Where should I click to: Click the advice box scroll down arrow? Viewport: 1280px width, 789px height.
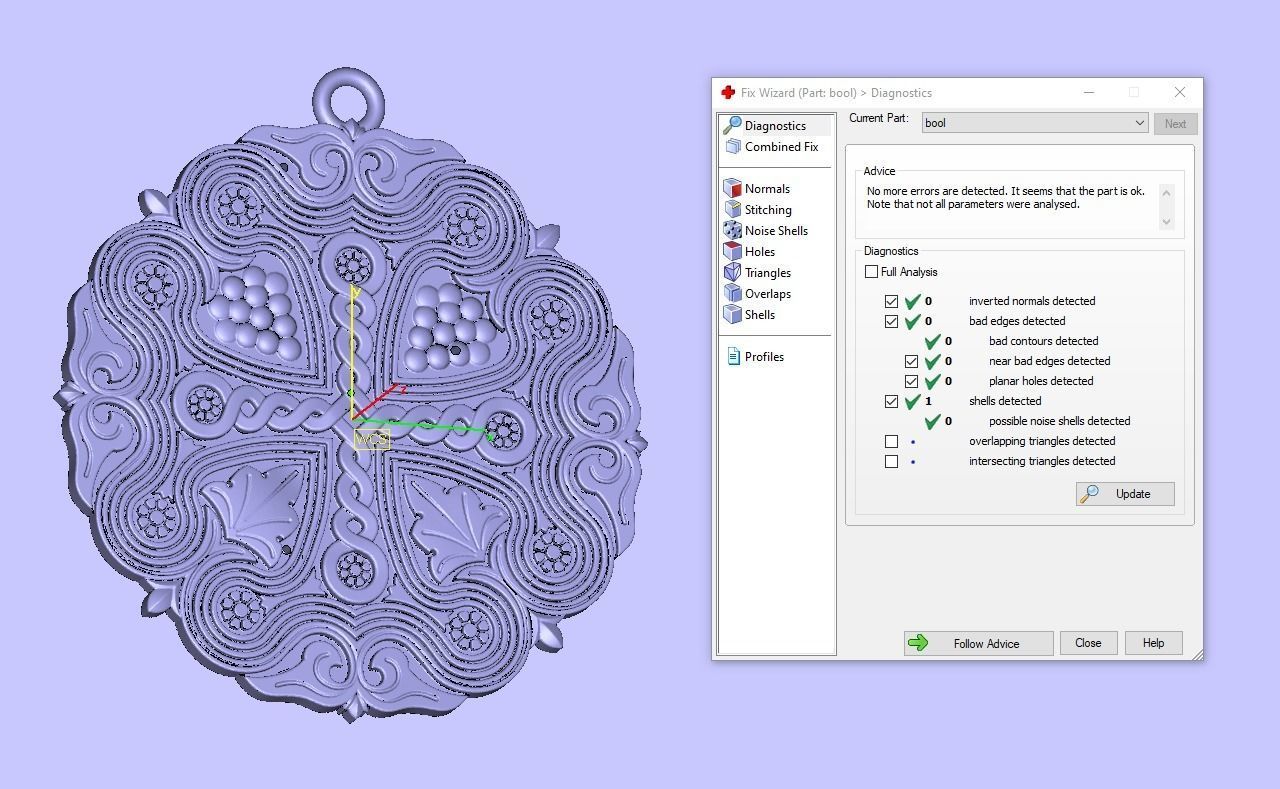pos(1166,222)
